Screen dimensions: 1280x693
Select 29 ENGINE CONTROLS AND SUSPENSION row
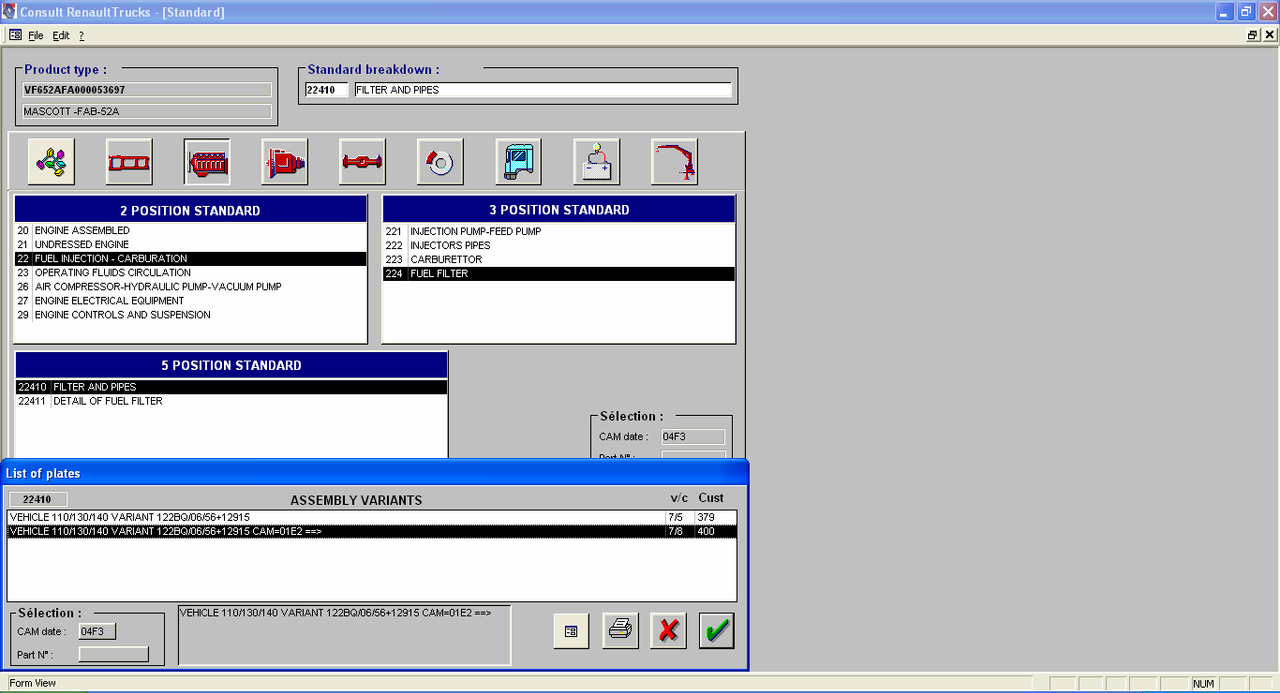(x=191, y=315)
